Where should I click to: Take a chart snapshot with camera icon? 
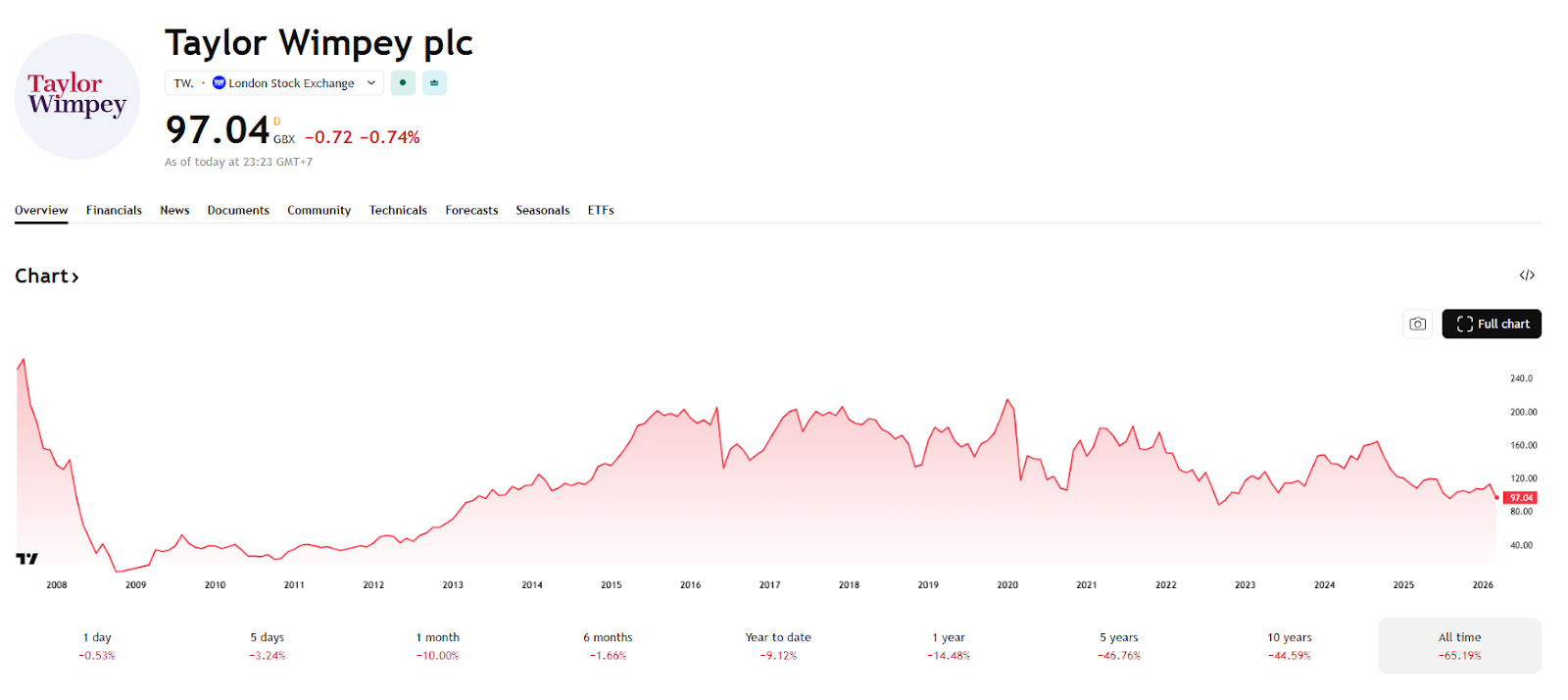click(1417, 324)
